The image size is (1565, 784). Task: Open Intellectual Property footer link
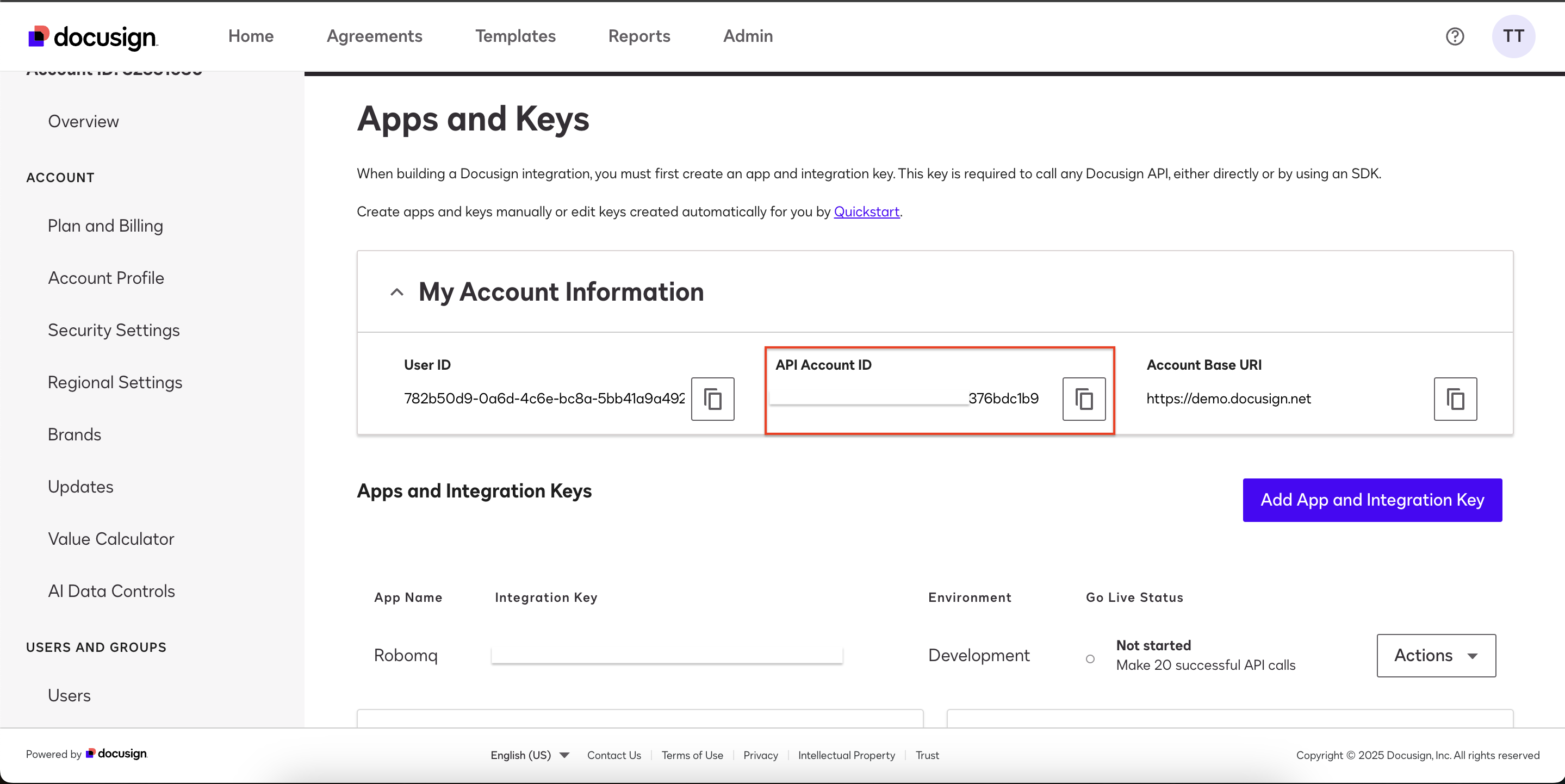(x=846, y=755)
